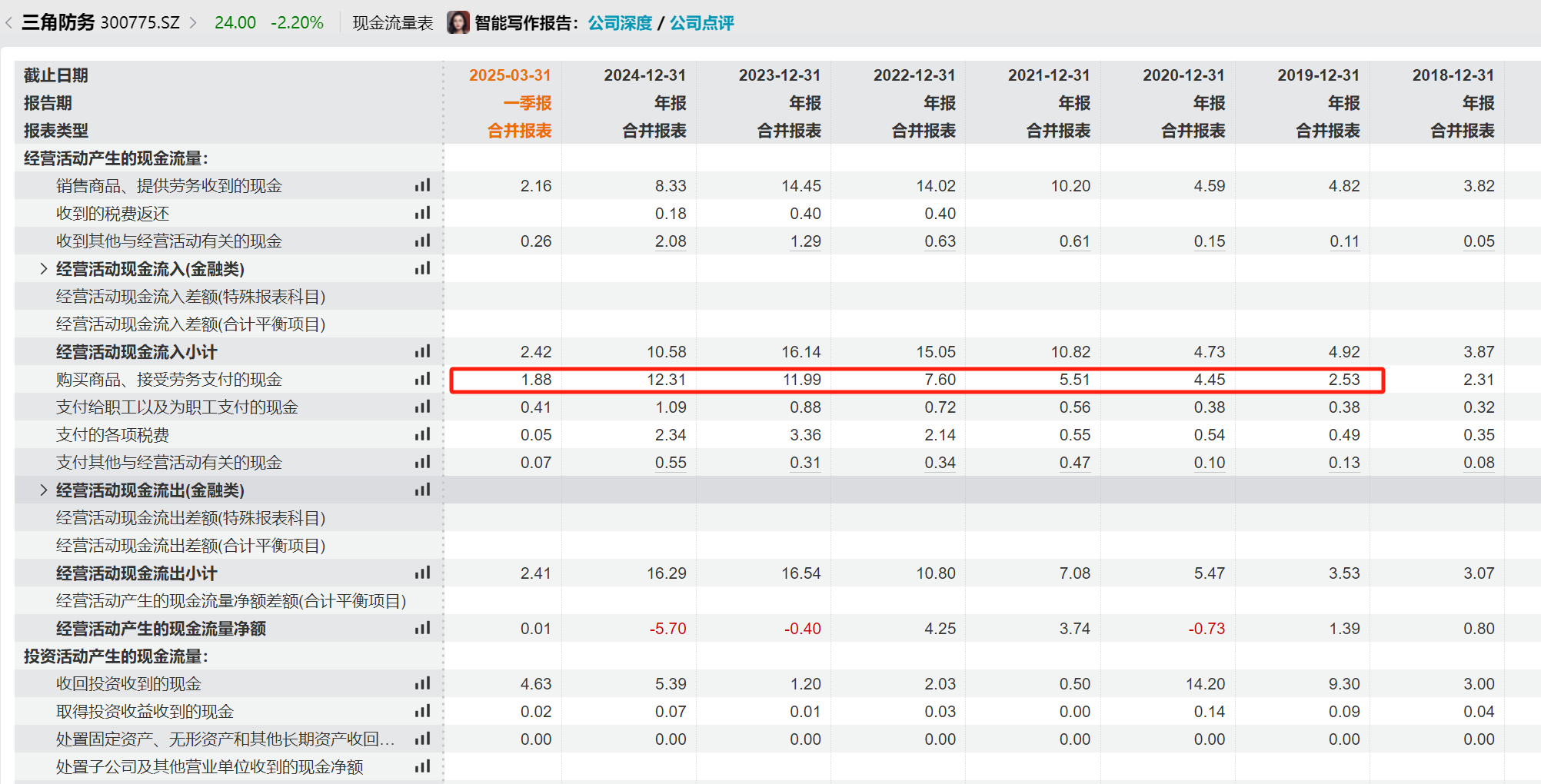The height and width of the screenshot is (784, 1541).
Task: Open chart for 取得投资收益收到的现金
Action: (x=422, y=711)
